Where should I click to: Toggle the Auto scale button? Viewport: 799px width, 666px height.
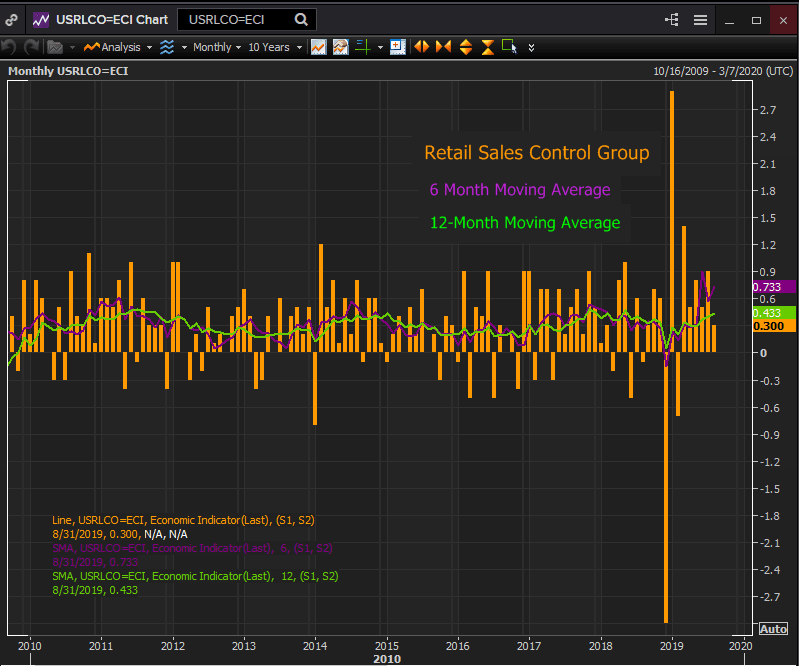772,628
